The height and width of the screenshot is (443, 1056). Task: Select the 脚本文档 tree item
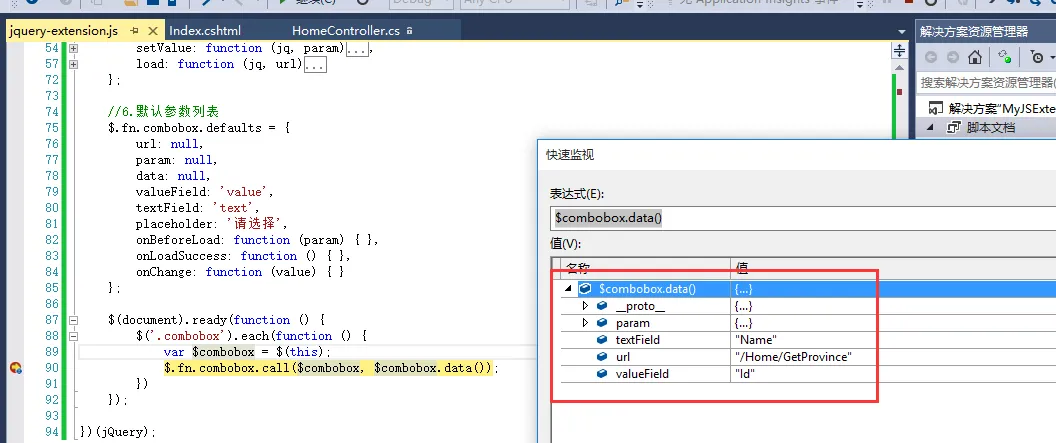click(x=991, y=127)
